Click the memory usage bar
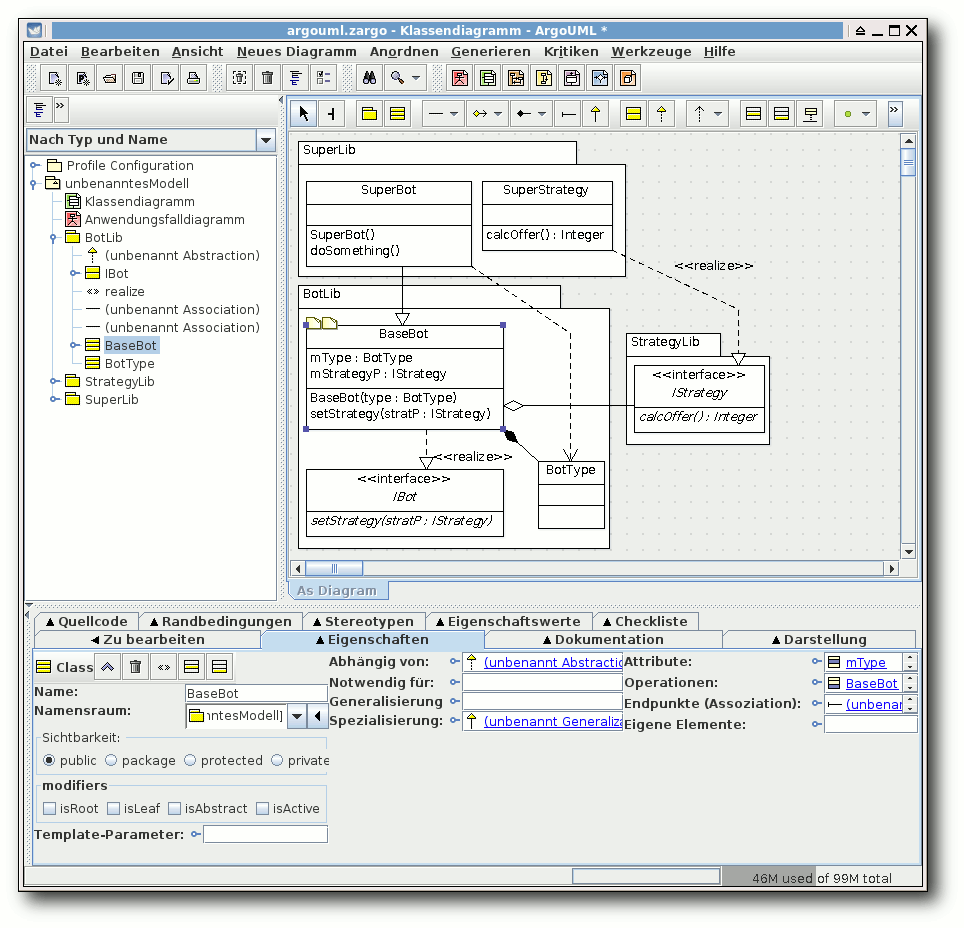Image resolution: width=964 pixels, height=928 pixels. tap(821, 879)
